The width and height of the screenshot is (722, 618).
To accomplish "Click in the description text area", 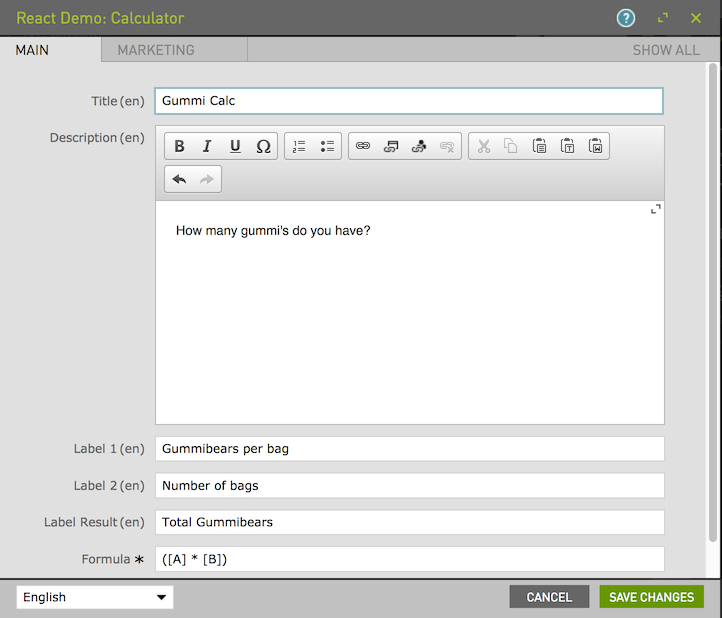I will click(x=410, y=312).
